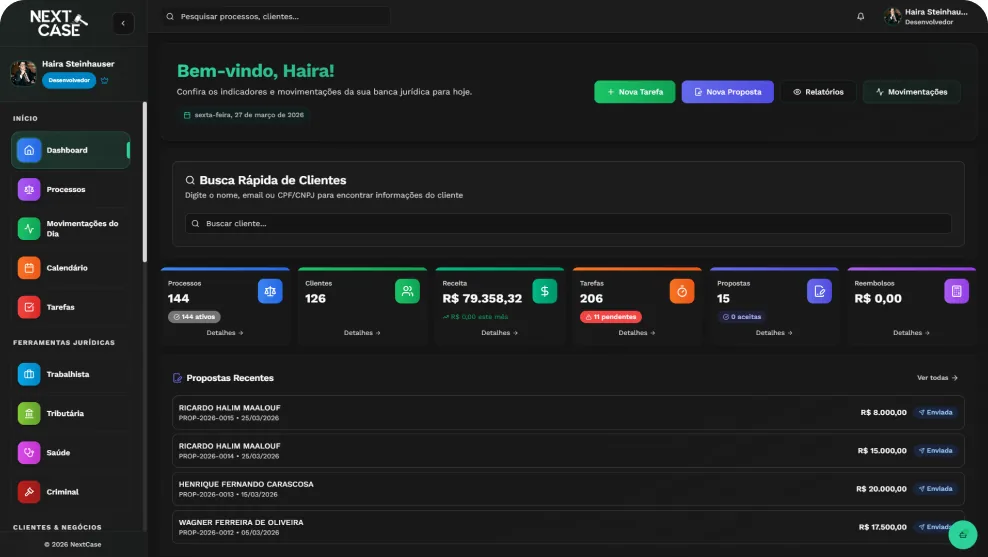Image resolution: width=988 pixels, height=557 pixels.
Task: Click the Nova Tarefa button
Action: point(635,92)
